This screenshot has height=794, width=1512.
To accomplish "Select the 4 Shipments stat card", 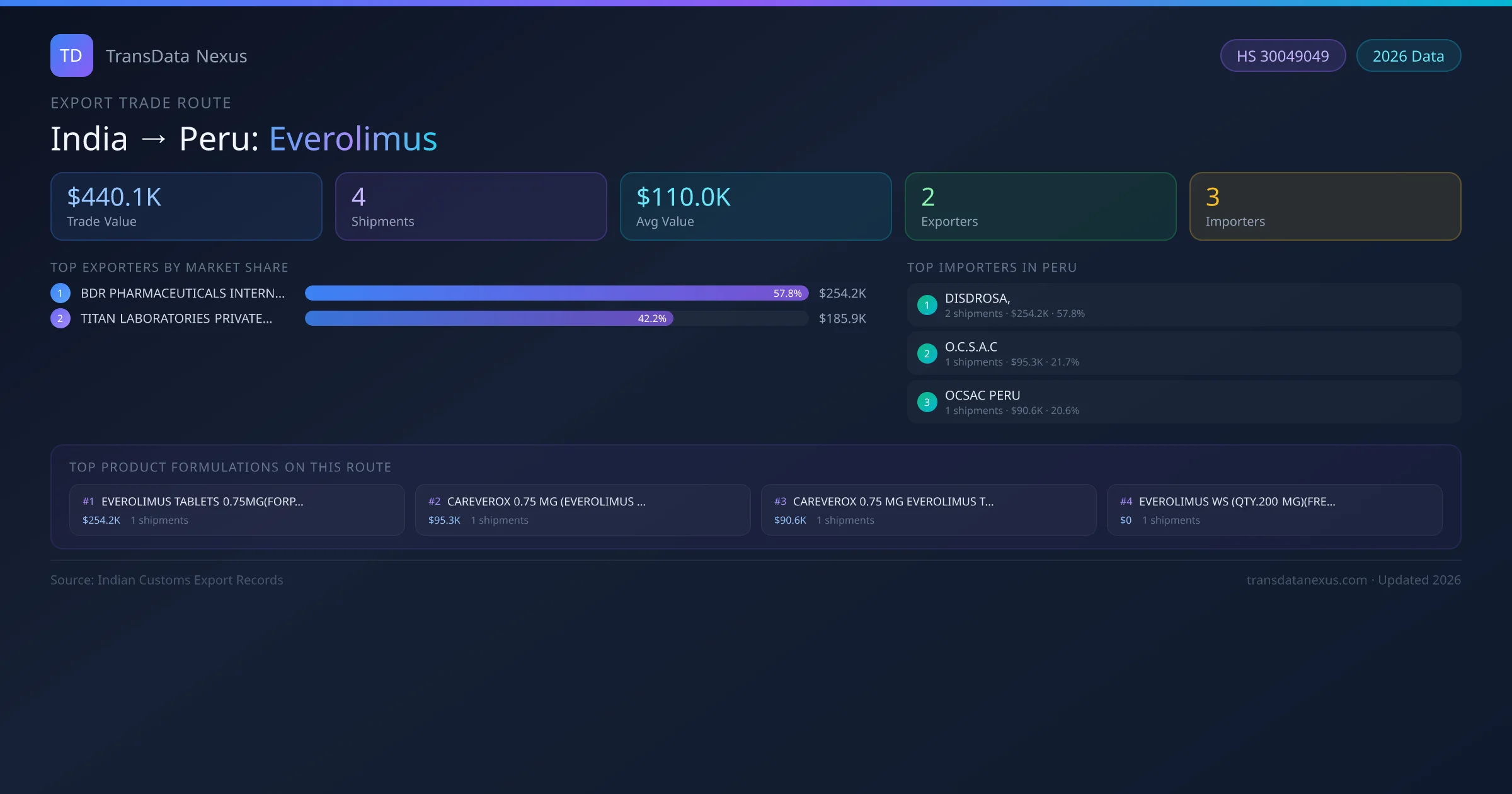I will pos(471,207).
